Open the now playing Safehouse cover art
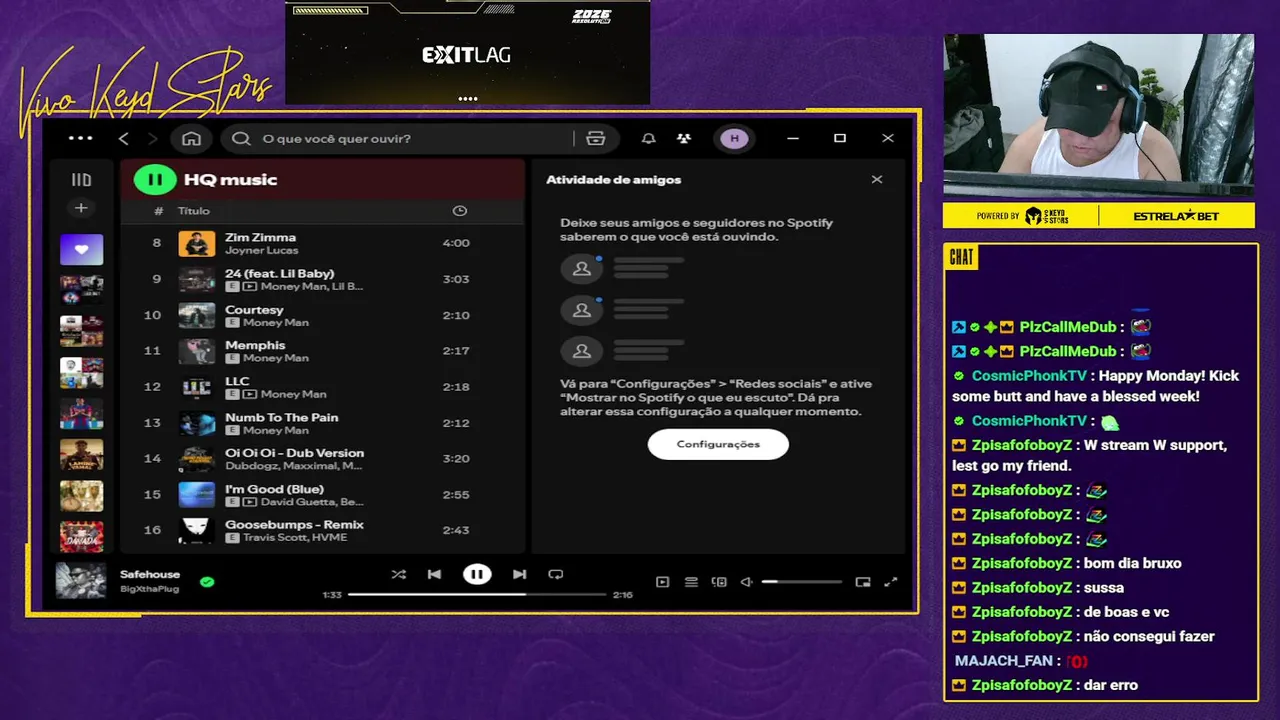Image resolution: width=1280 pixels, height=720 pixels. click(x=80, y=581)
